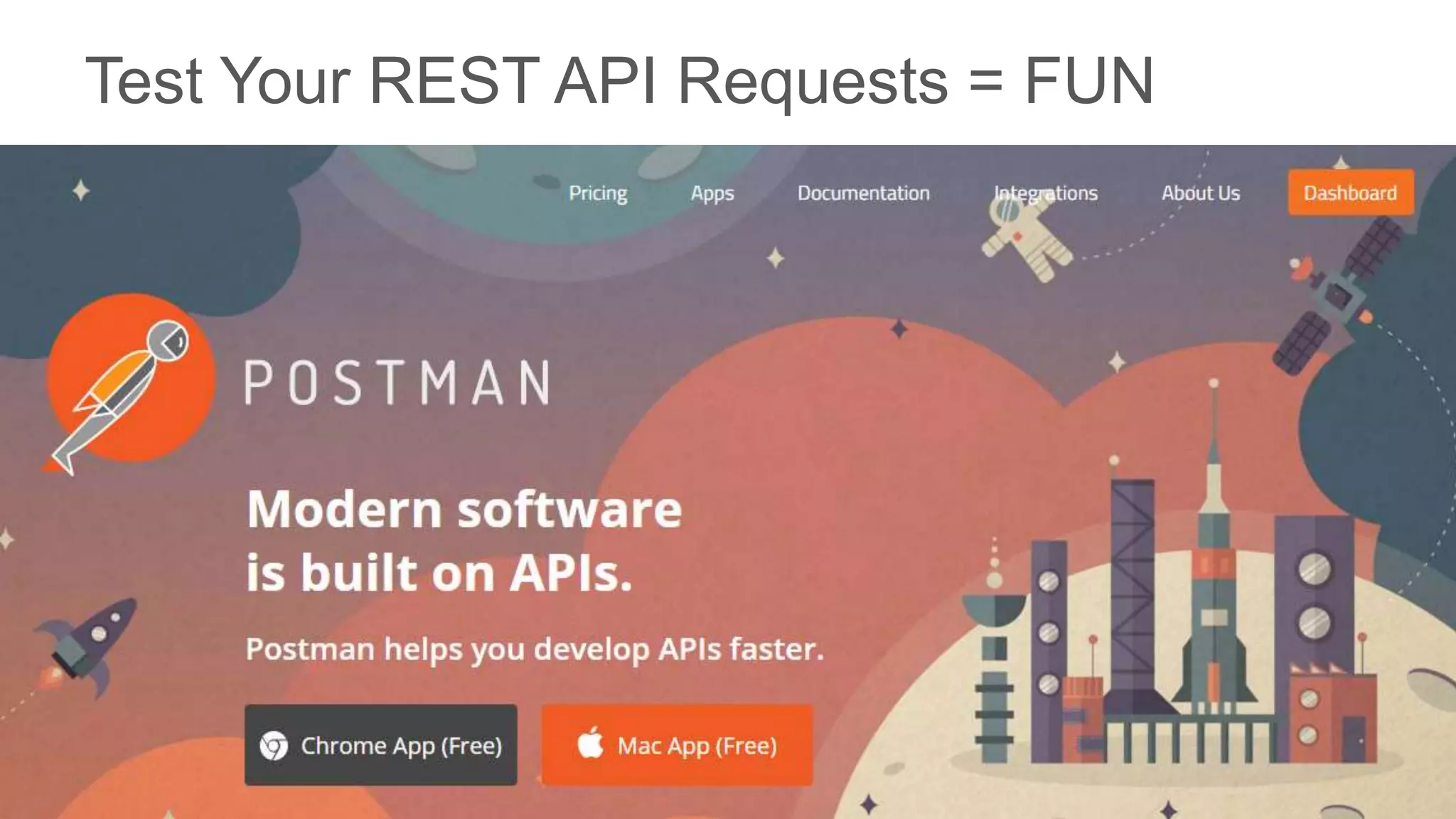
Task: Click the 'Postman helps you develop APIs faster' tagline
Action: pos(535,649)
